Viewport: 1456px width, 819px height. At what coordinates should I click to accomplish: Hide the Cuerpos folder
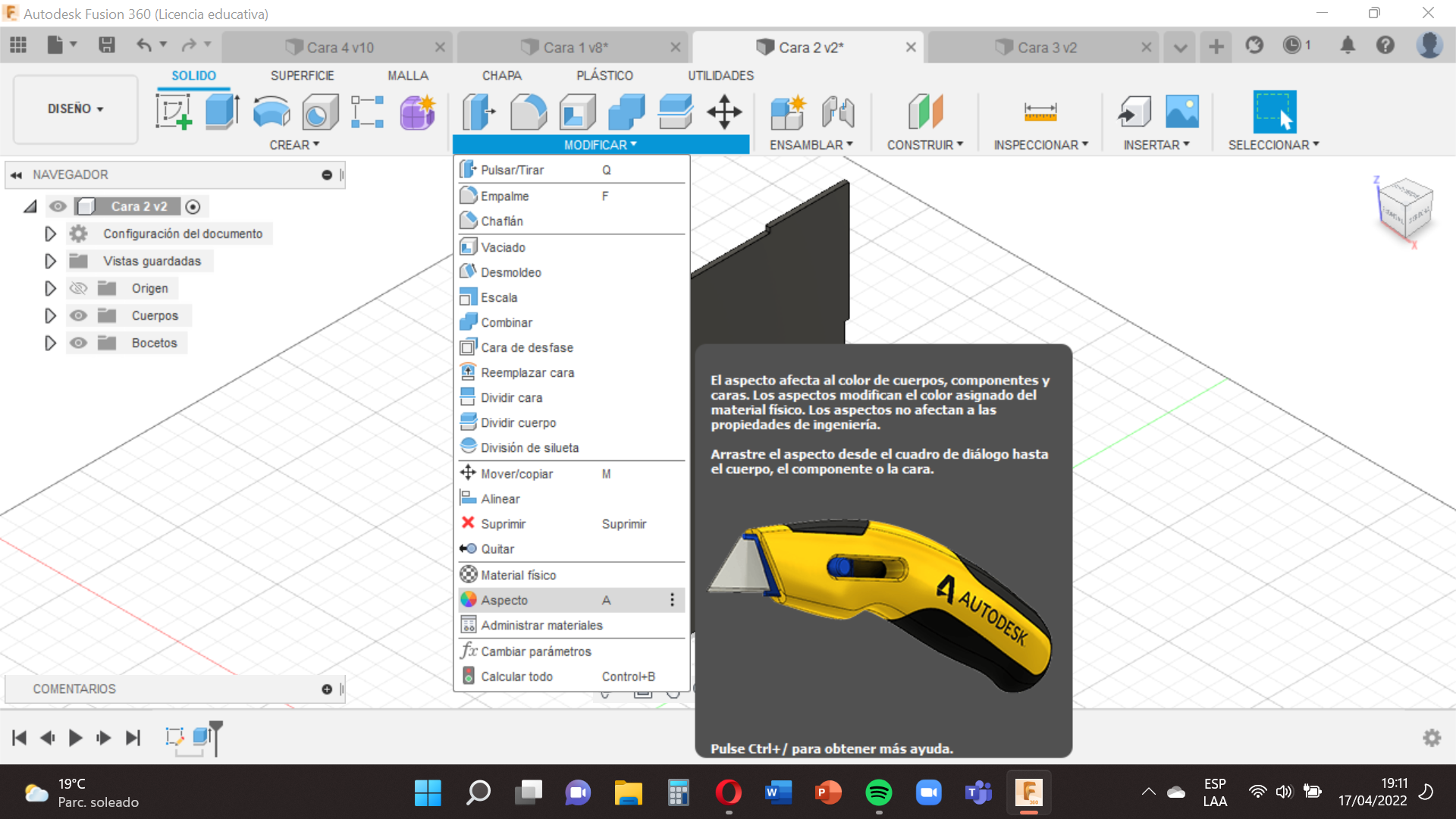tap(78, 315)
